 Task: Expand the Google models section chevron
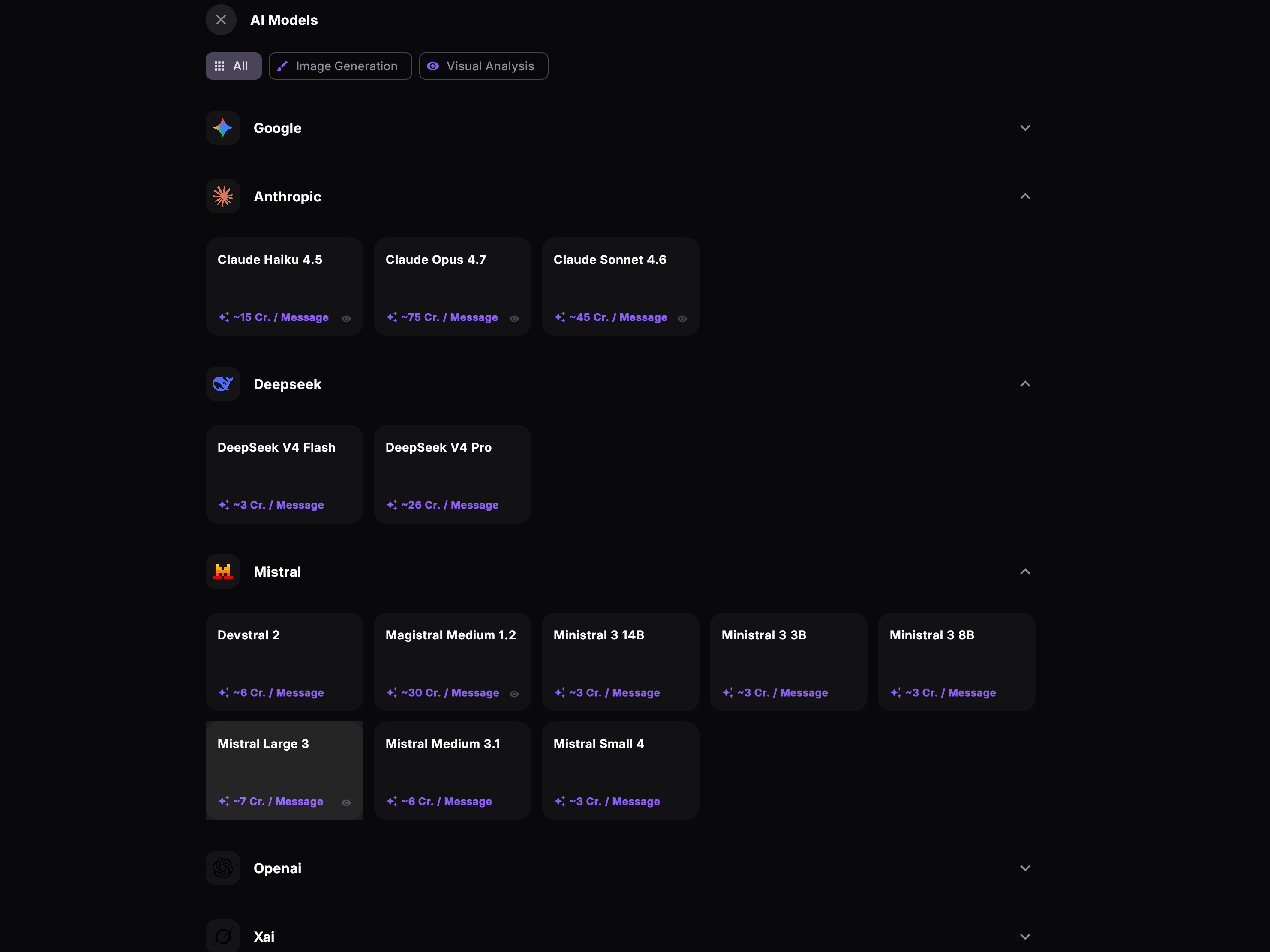(1025, 128)
